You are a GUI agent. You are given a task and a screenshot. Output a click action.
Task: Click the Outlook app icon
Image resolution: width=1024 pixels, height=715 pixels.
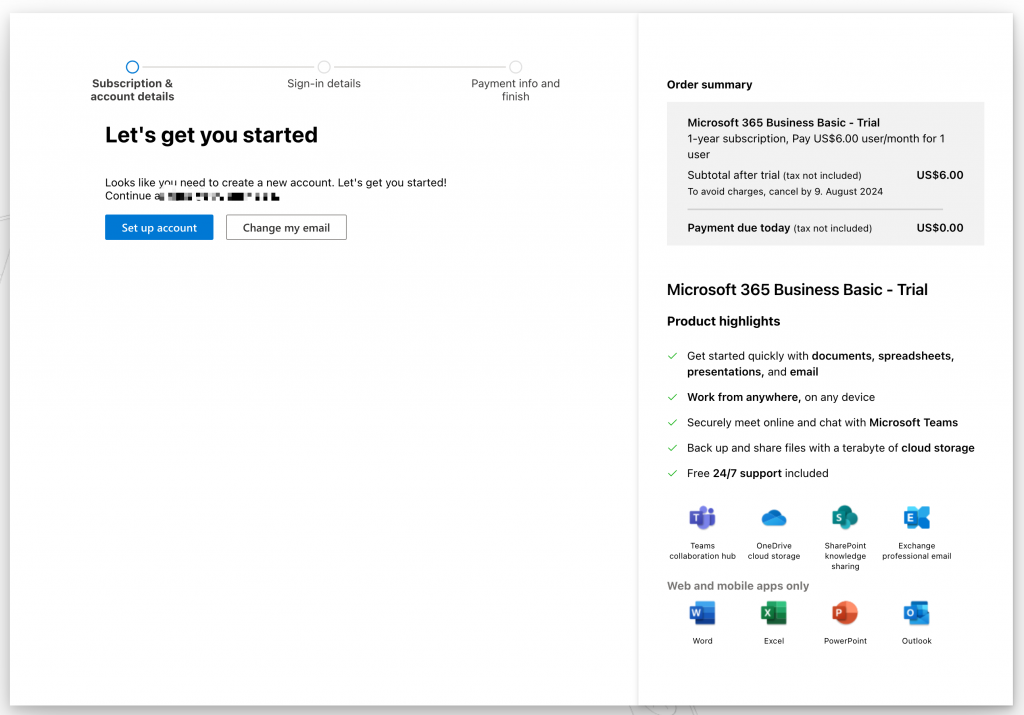point(916,613)
